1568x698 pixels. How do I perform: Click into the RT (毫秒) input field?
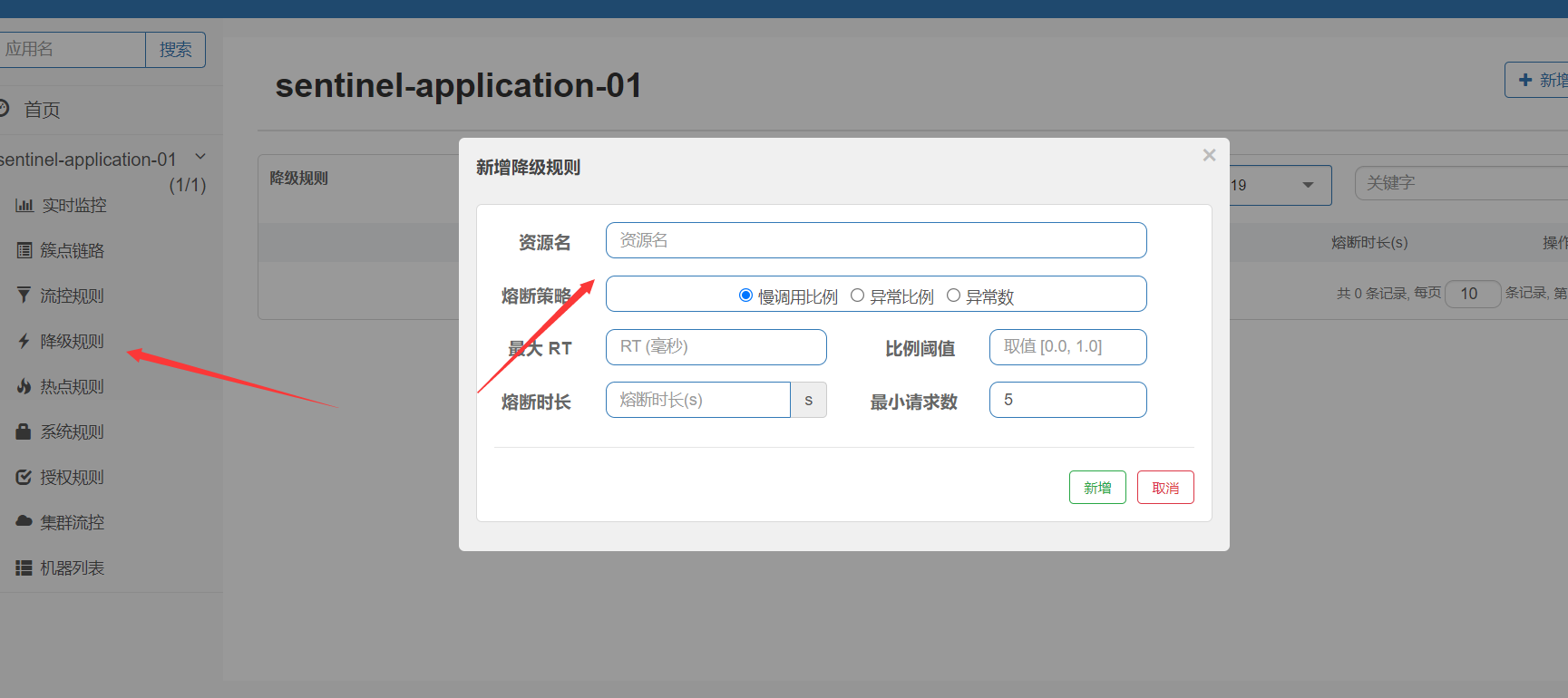click(716, 347)
